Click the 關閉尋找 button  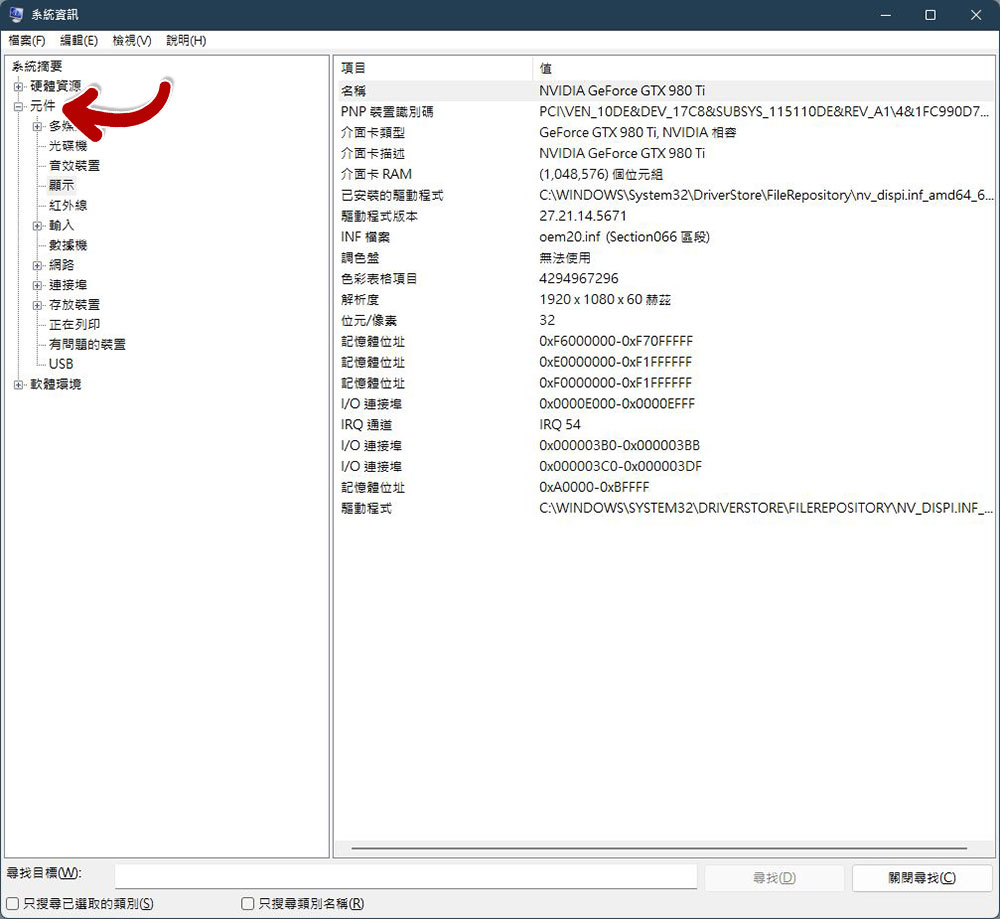click(921, 877)
